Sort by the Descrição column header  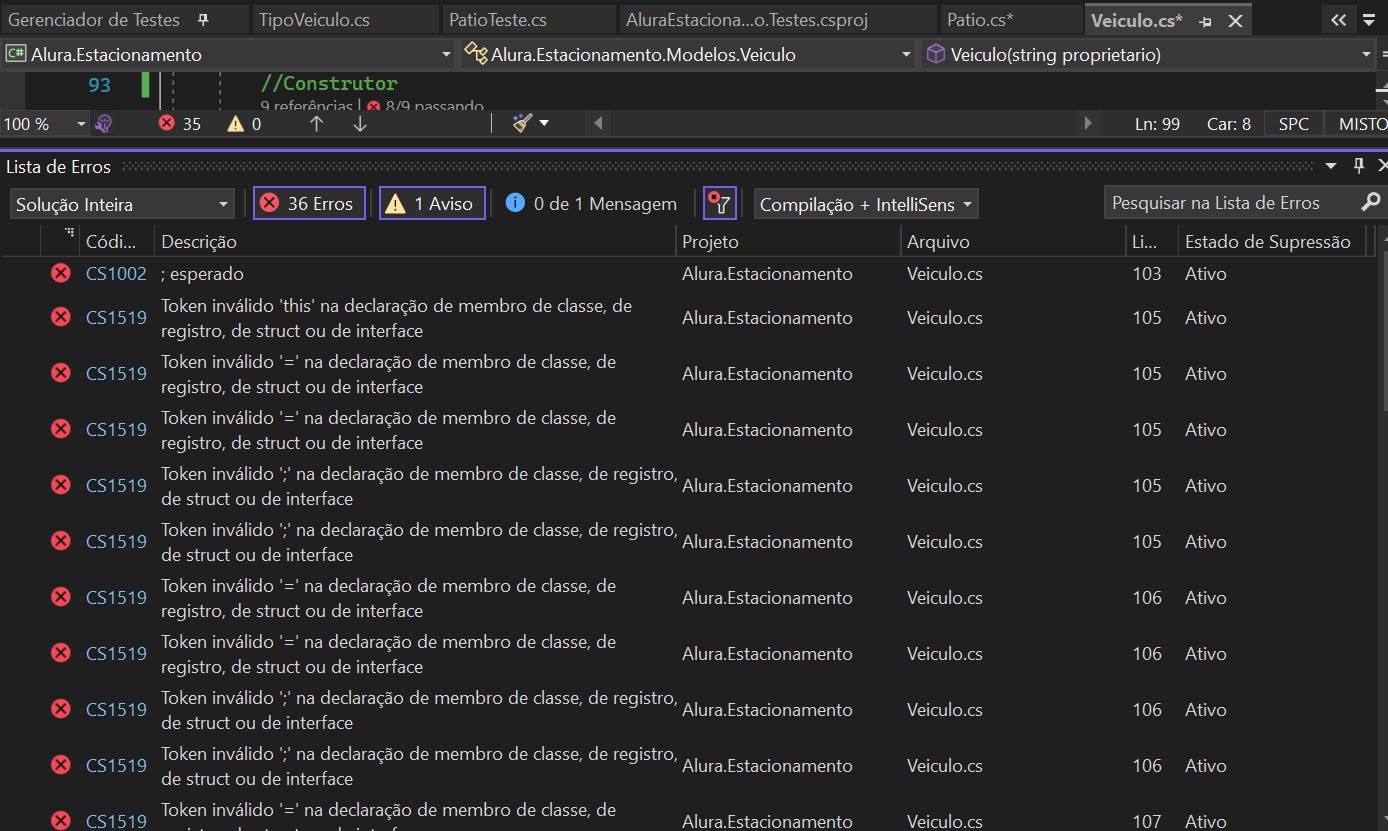[x=415, y=241]
